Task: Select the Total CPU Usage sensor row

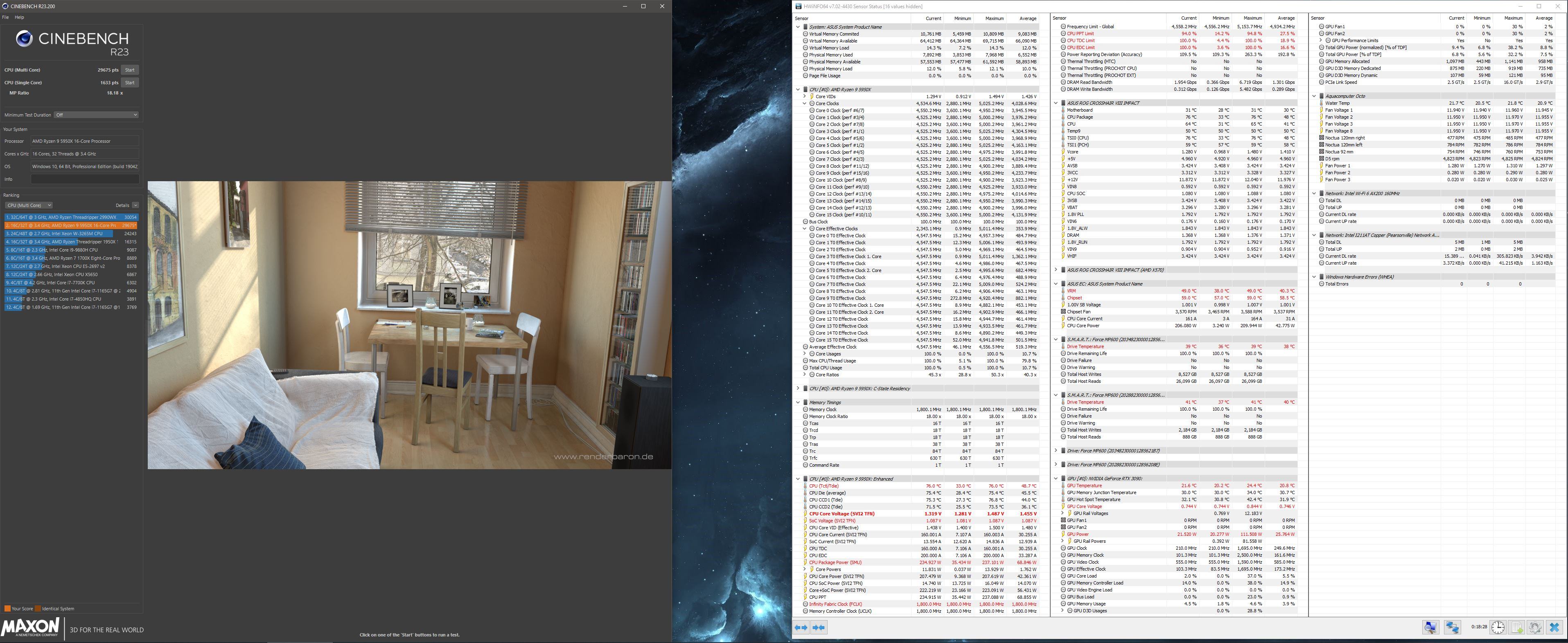Action: tap(921, 367)
